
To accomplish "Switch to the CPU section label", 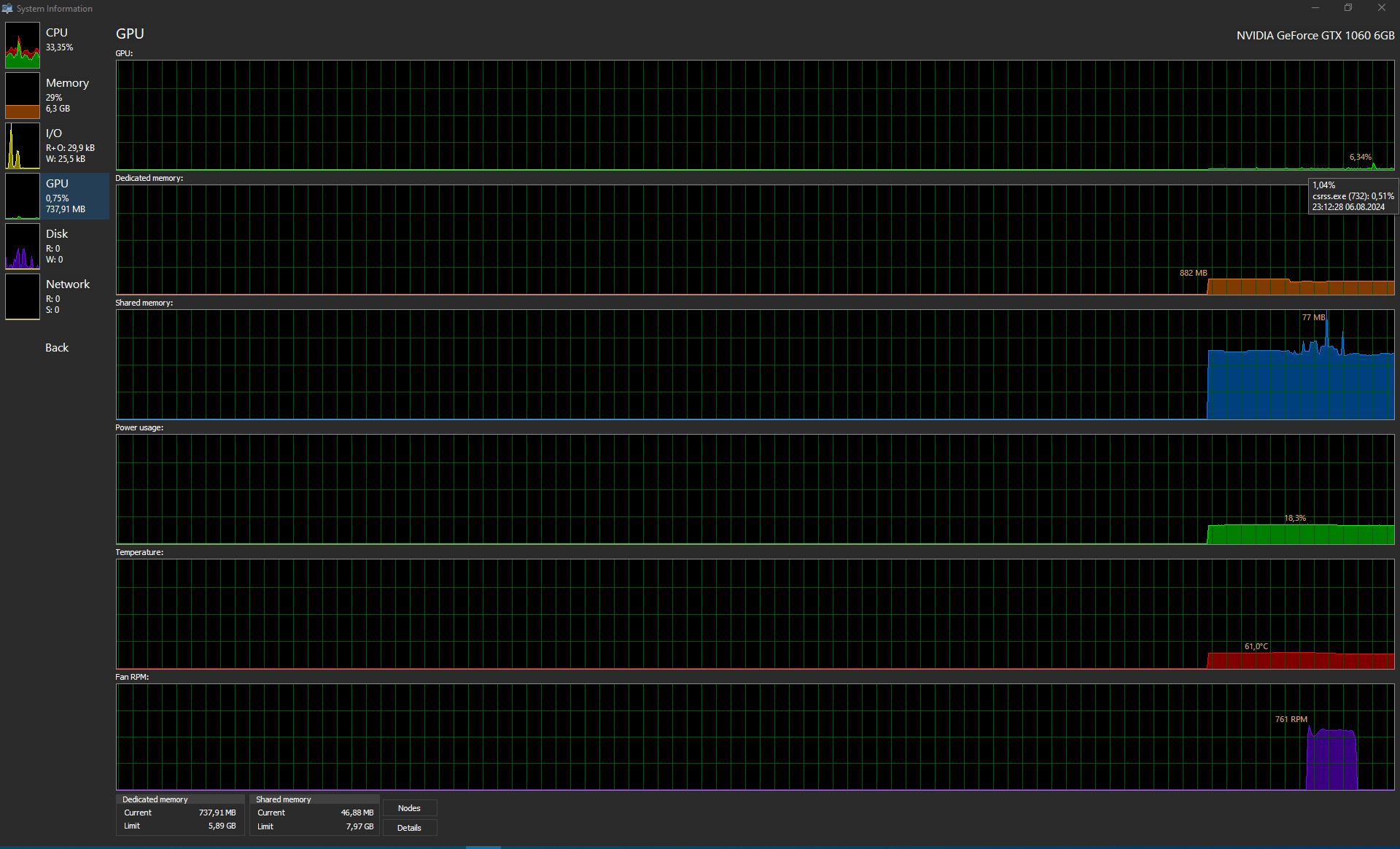I will tap(57, 33).
